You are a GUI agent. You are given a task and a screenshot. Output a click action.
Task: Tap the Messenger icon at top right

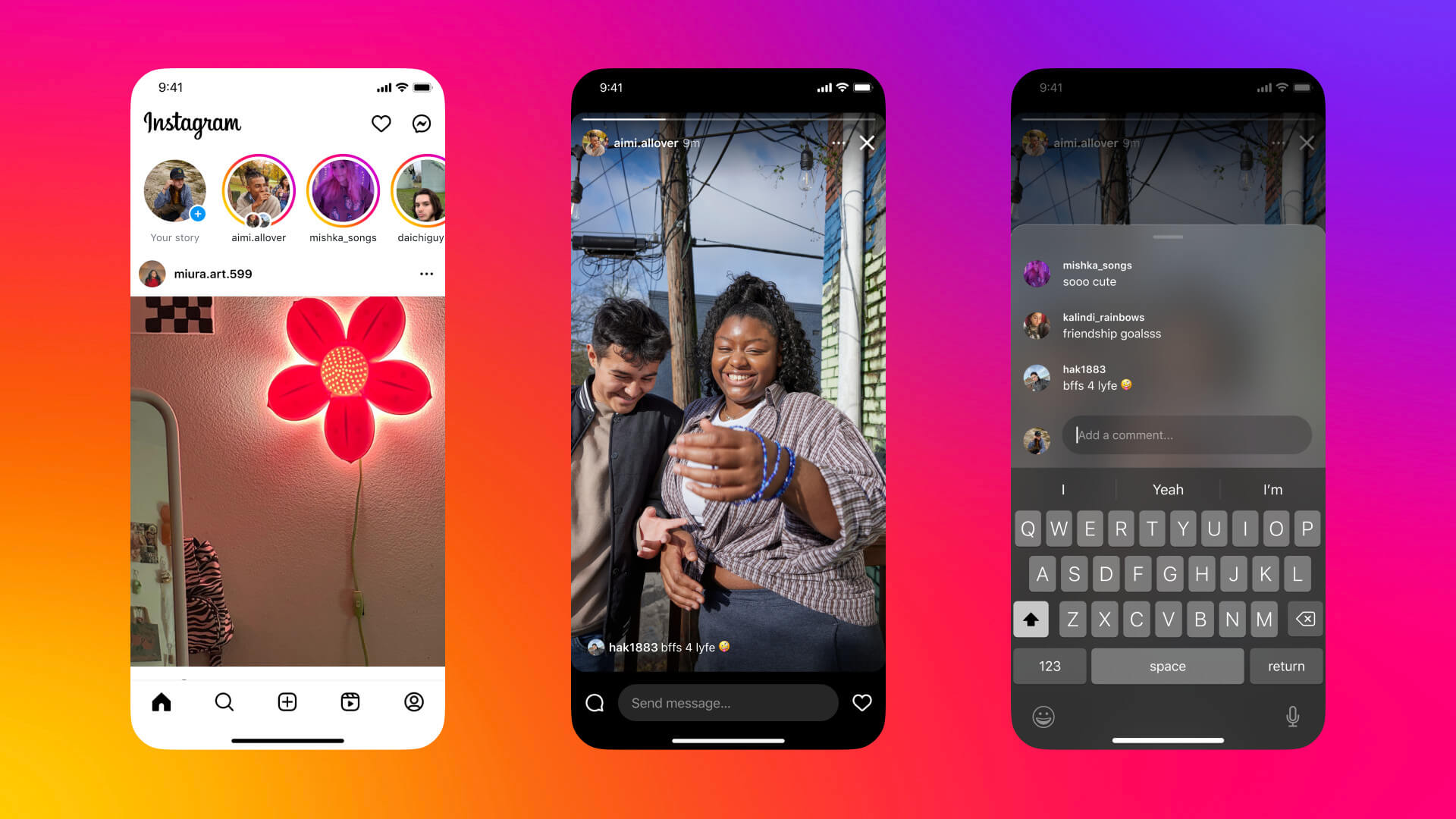[x=421, y=123]
